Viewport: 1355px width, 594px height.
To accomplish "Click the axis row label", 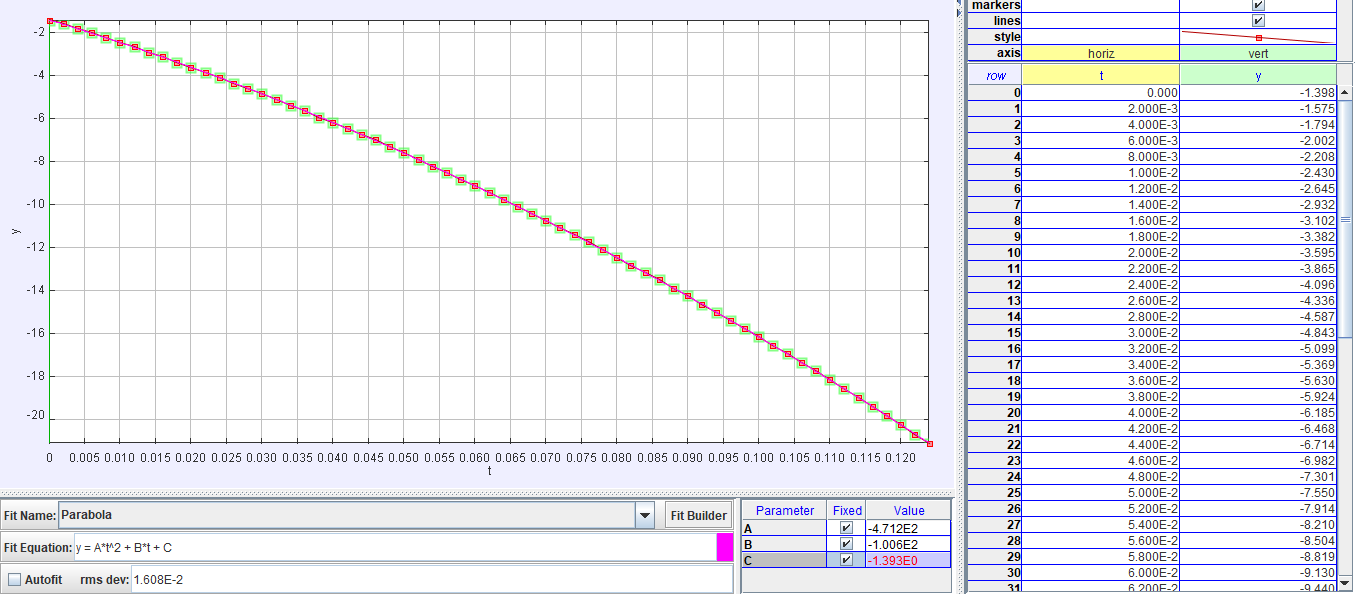I will click(x=996, y=53).
